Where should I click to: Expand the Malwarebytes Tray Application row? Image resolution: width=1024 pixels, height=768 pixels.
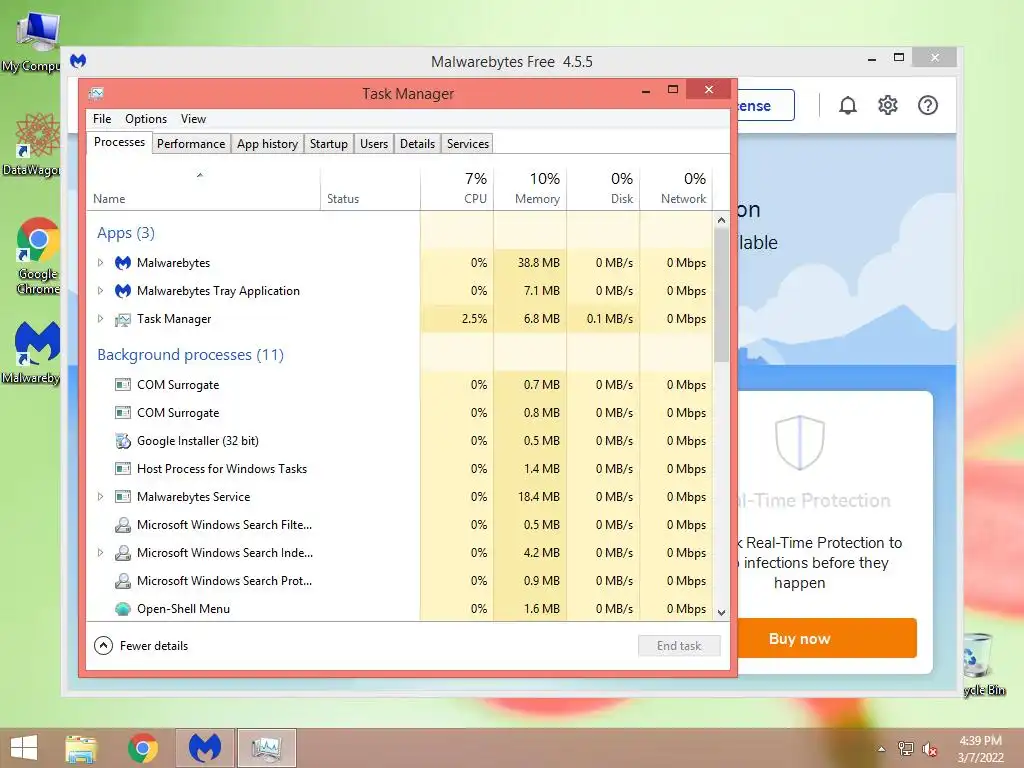coord(100,291)
